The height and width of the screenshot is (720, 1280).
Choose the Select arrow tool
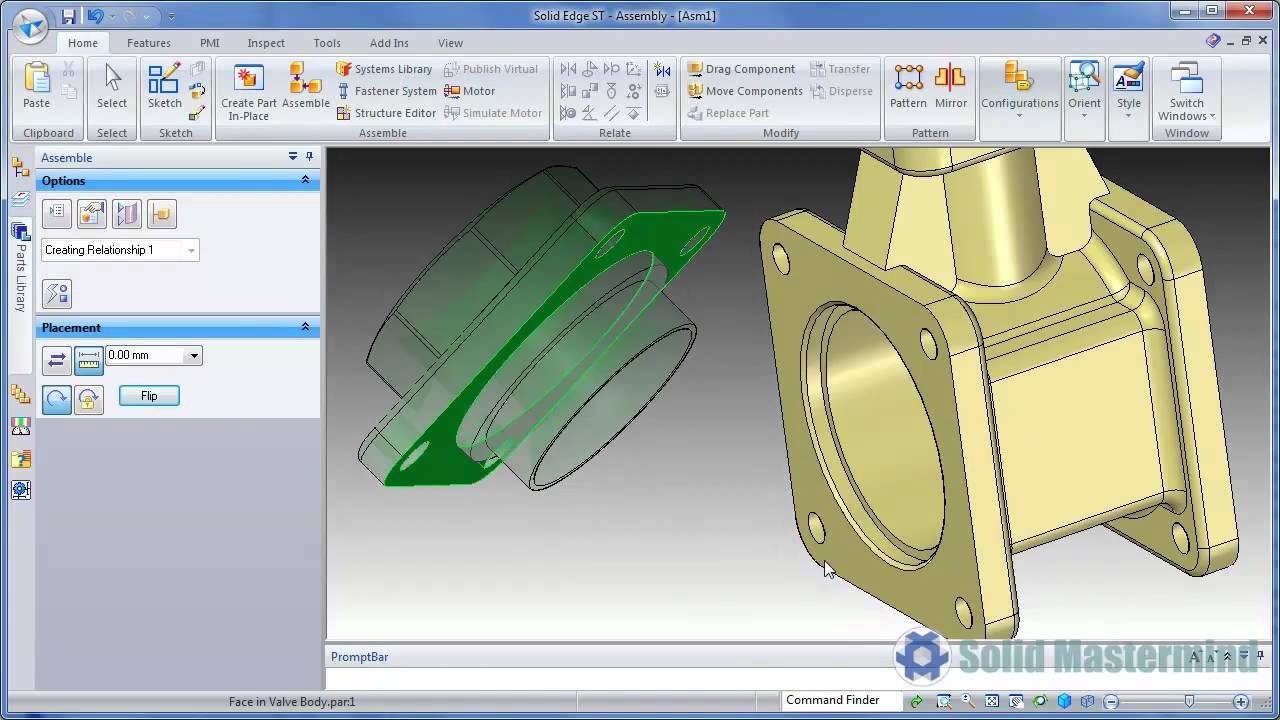click(112, 86)
